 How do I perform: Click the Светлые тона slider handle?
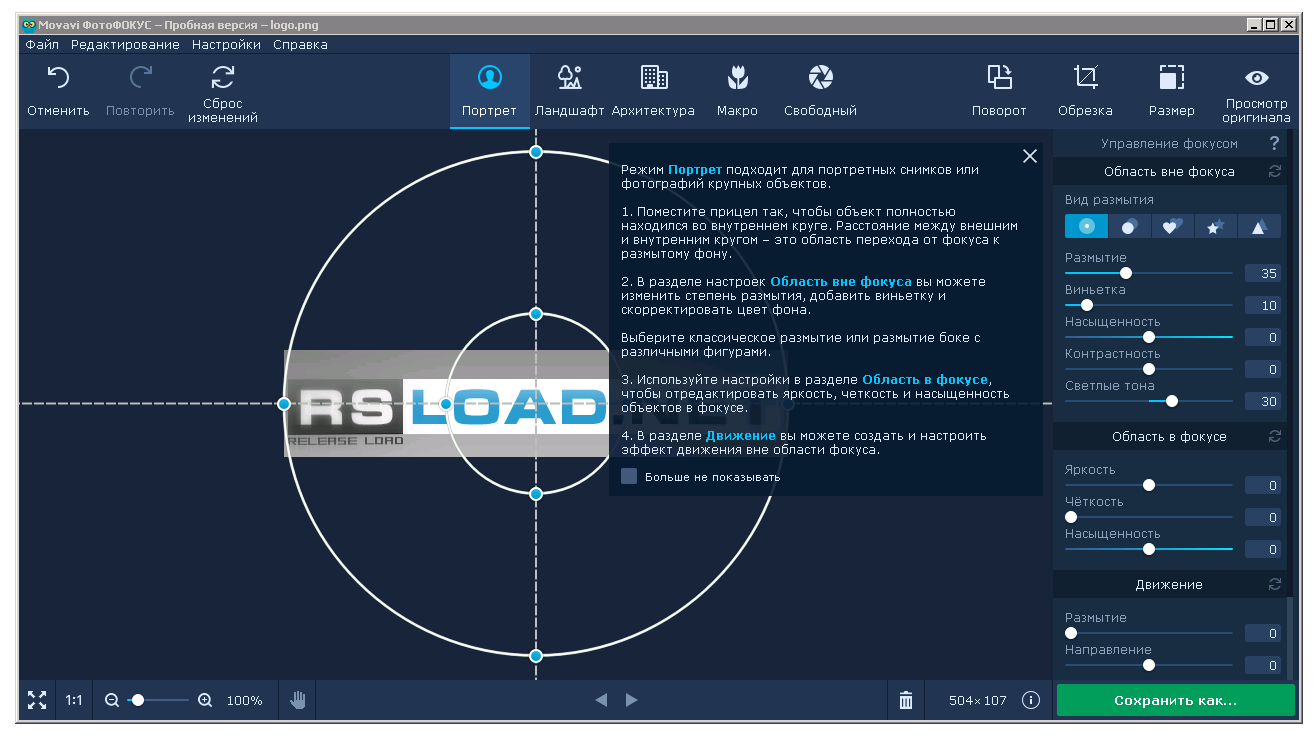[1172, 401]
